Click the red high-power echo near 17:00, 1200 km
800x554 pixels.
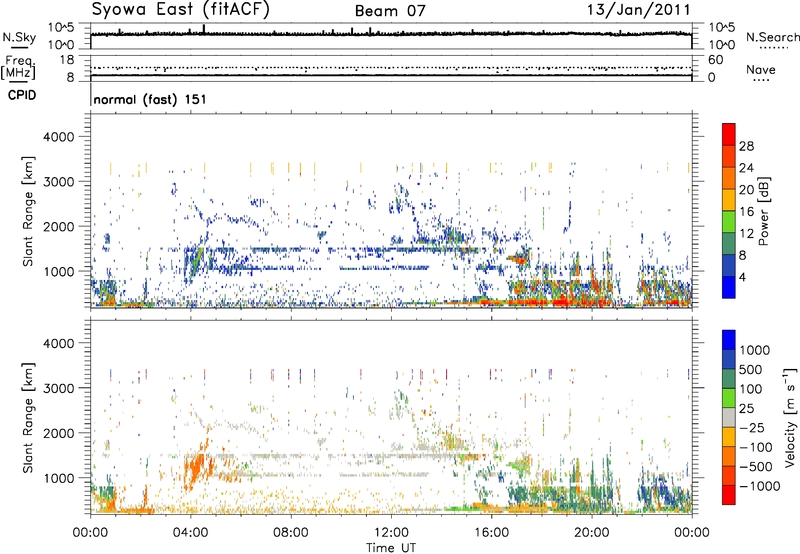coord(520,260)
